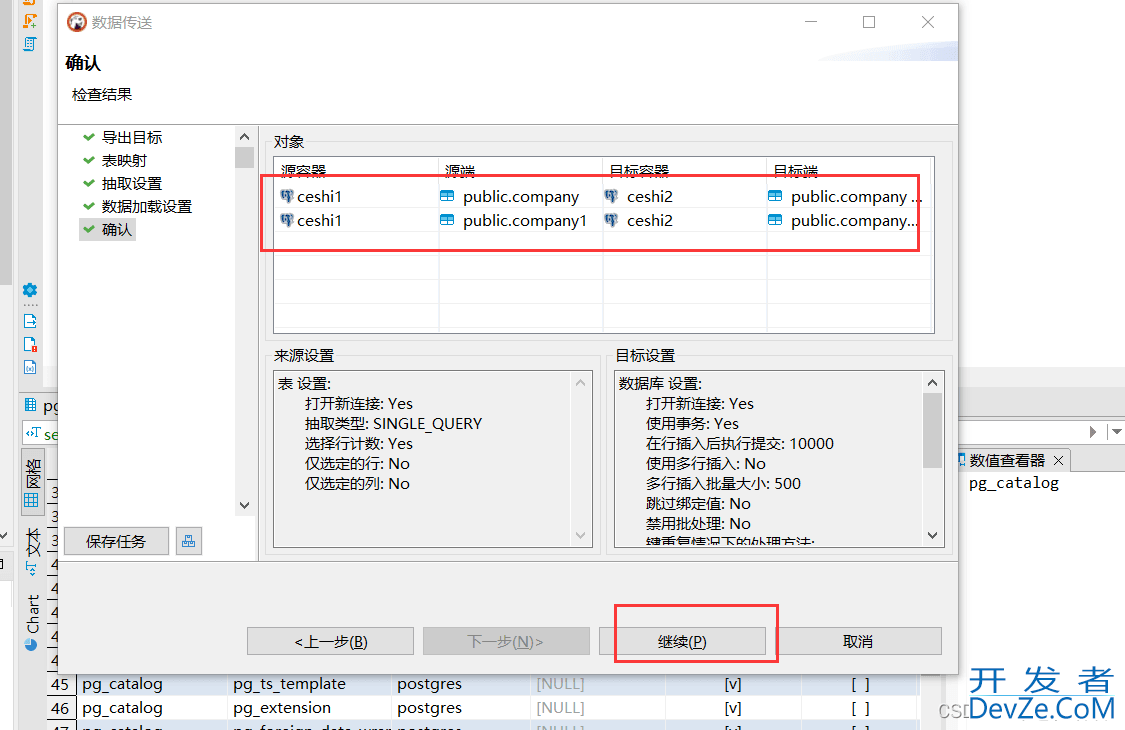Click the table icon beside the pg tab
Screen dimensions: 1125x730
[x=31, y=405]
